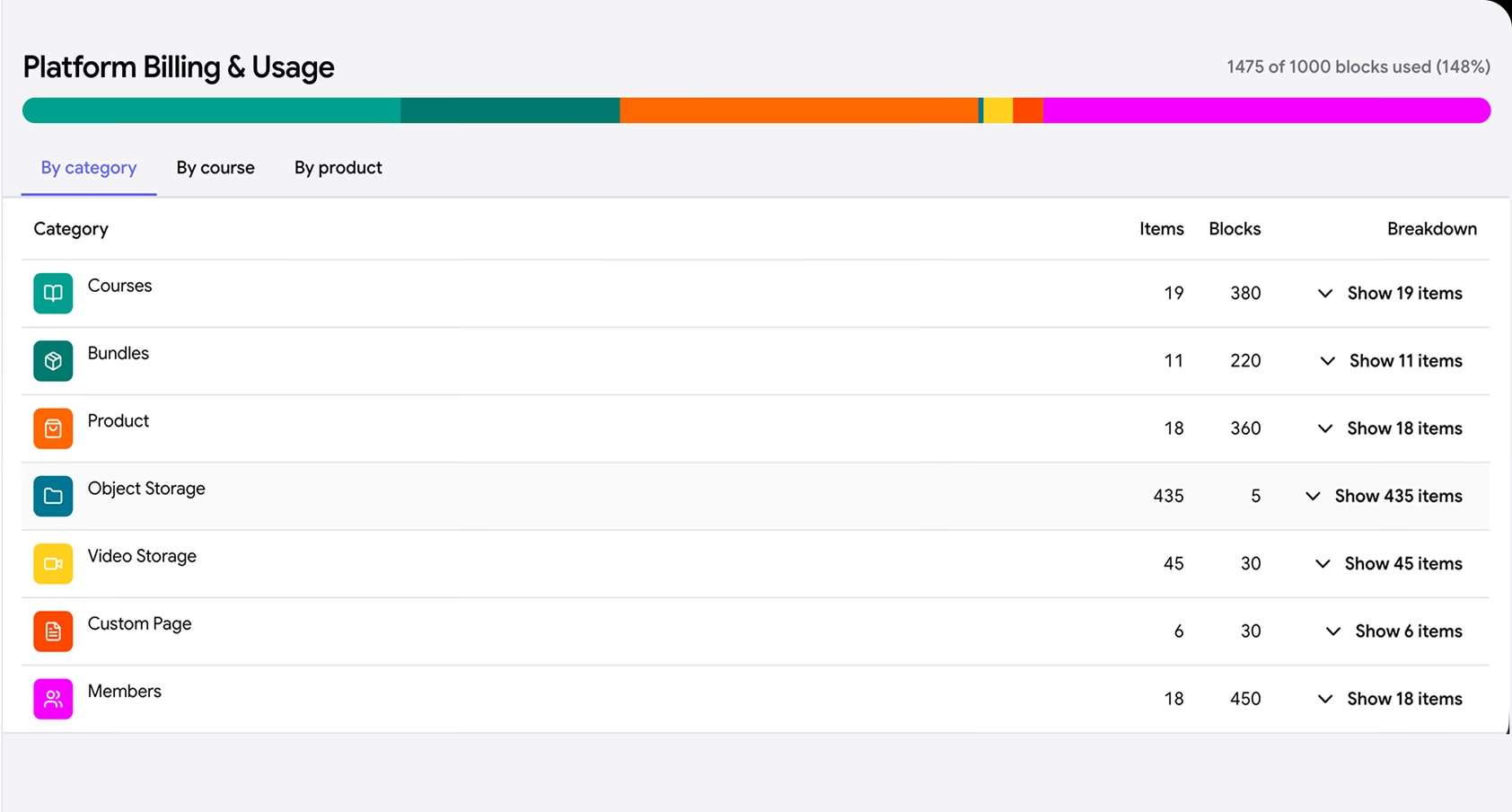Click the Blocks column header

pyautogui.click(x=1235, y=229)
